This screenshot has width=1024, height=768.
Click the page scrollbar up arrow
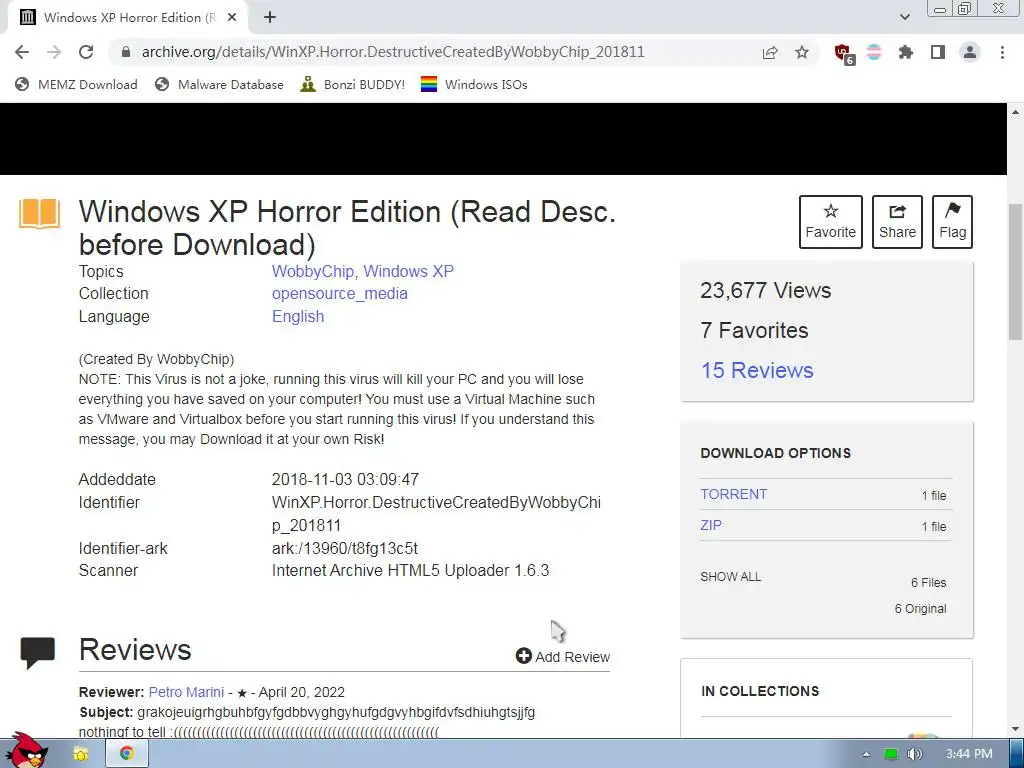(1016, 112)
